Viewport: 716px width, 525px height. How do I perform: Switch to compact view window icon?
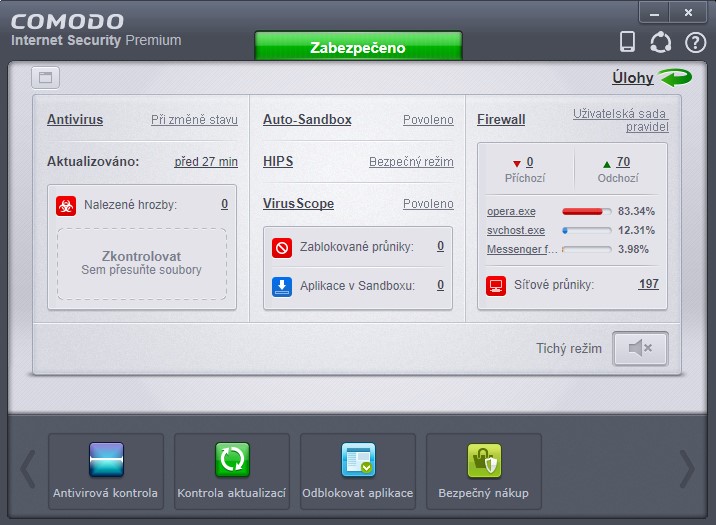click(x=45, y=78)
